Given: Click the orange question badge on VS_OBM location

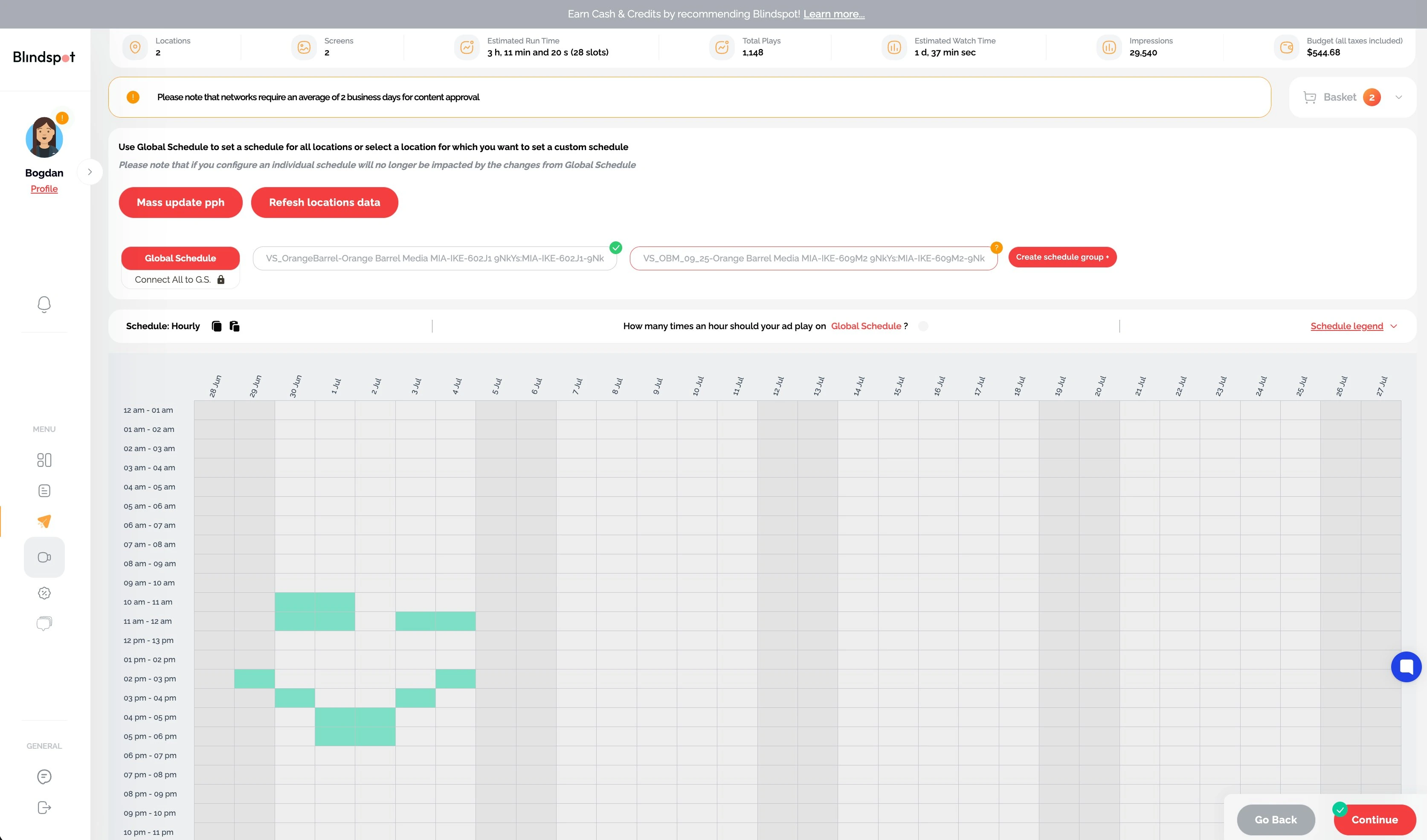Looking at the screenshot, I should 997,247.
